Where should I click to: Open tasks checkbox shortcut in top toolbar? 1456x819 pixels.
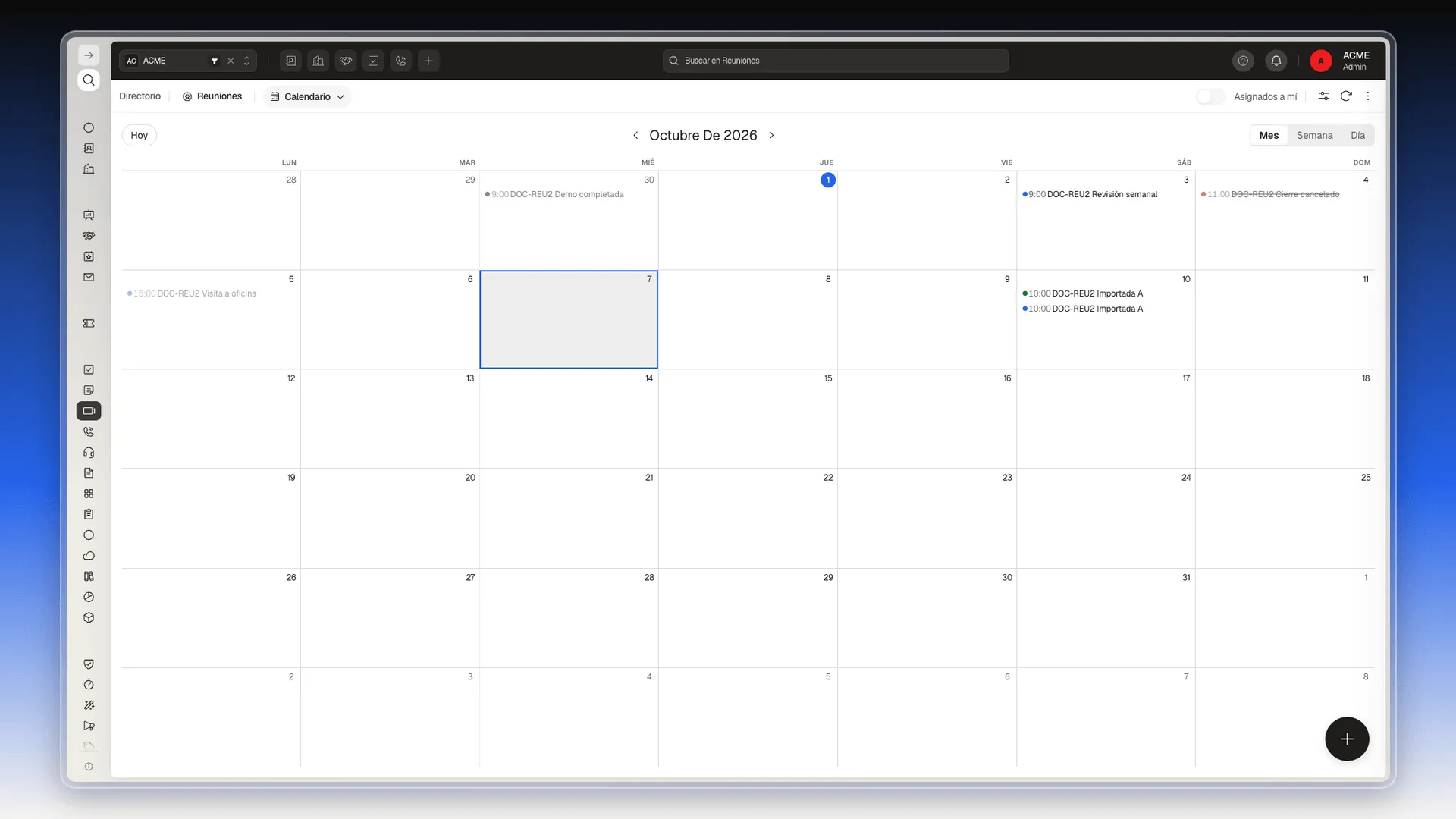(373, 61)
